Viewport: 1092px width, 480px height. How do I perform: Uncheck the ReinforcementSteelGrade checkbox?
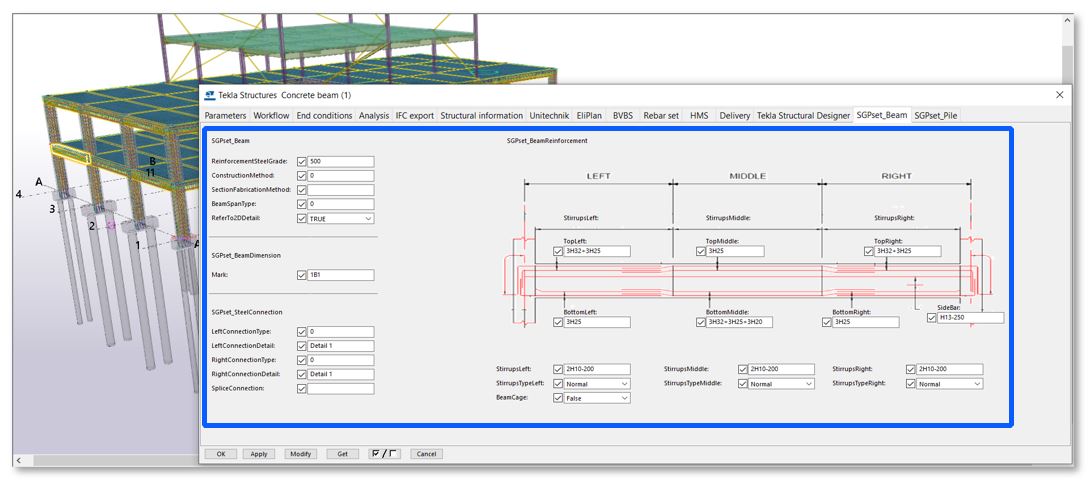pos(302,161)
